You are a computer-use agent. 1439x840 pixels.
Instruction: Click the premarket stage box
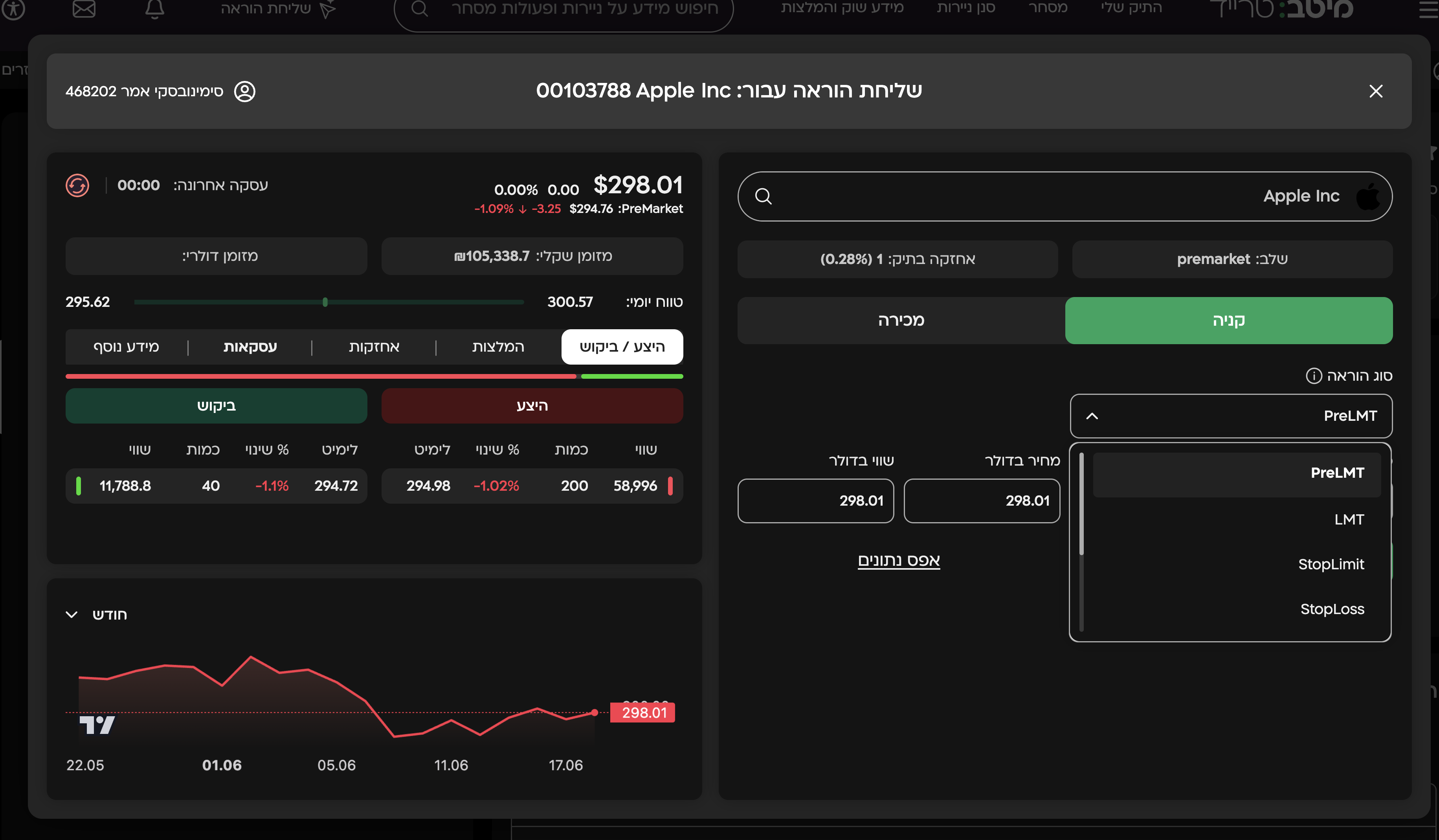pos(1232,259)
